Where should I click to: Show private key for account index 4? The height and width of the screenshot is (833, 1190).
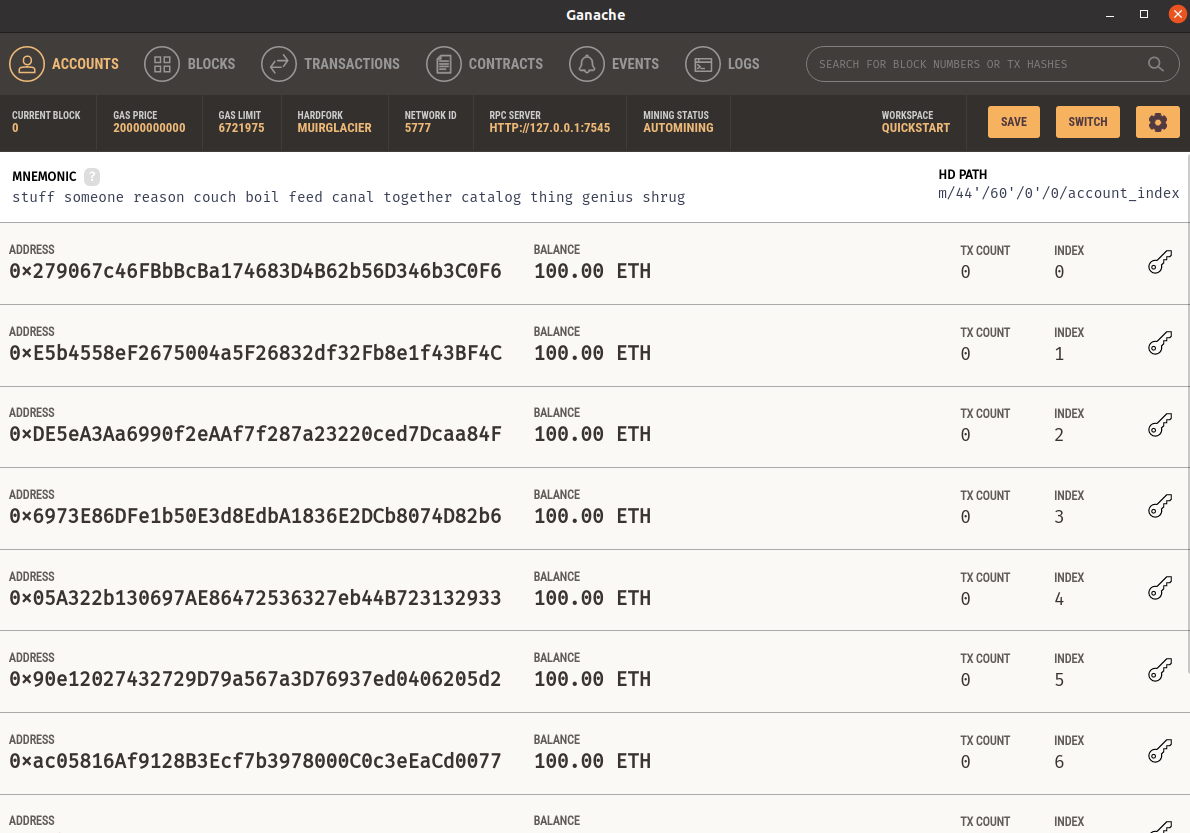pos(1160,589)
